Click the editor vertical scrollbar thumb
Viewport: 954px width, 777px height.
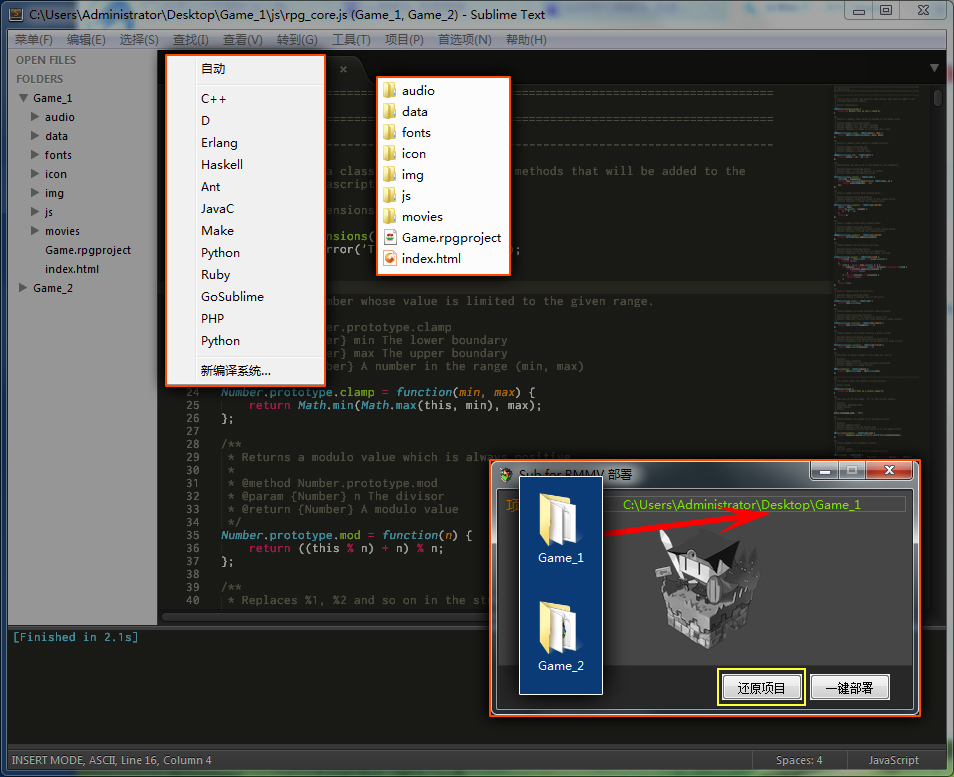[938, 98]
